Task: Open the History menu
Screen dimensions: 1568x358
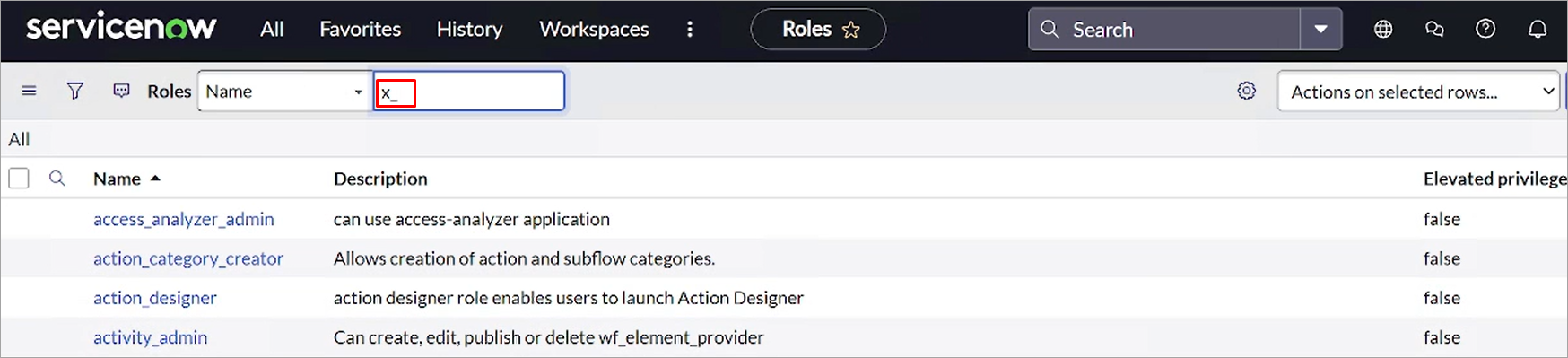Action: (x=469, y=30)
